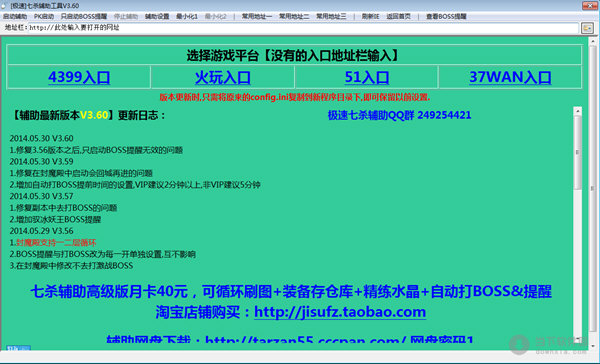Click the line 2014.05.29 V3.56
The height and width of the screenshot is (364, 600).
click(41, 231)
